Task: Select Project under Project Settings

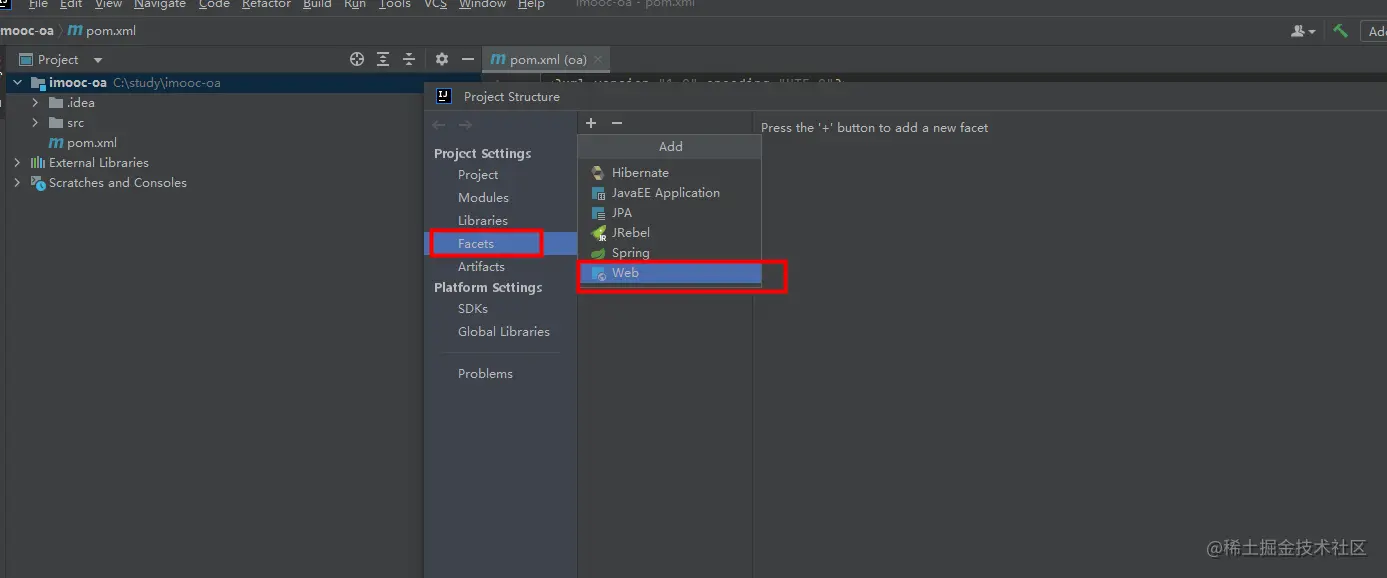Action: tap(478, 175)
